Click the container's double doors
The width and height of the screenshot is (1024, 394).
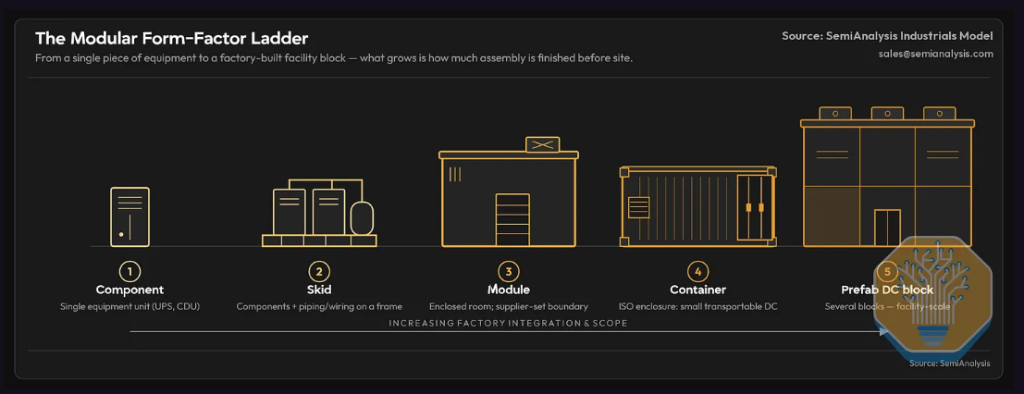(x=754, y=208)
